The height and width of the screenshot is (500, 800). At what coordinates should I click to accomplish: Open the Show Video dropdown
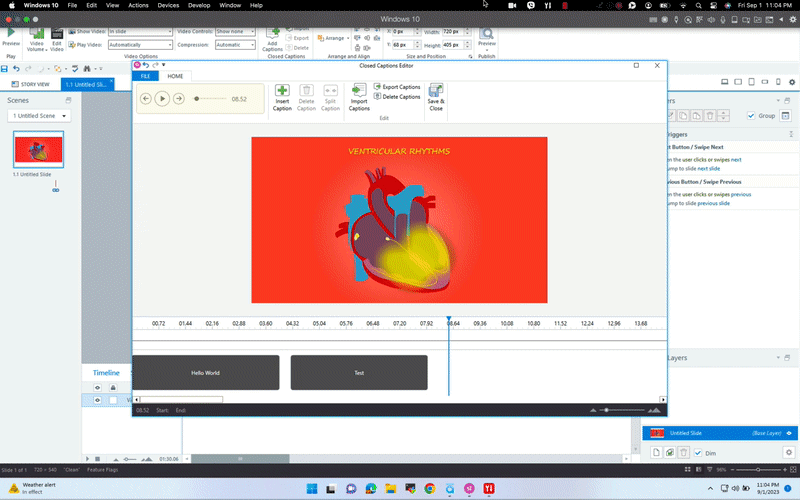coord(139,32)
